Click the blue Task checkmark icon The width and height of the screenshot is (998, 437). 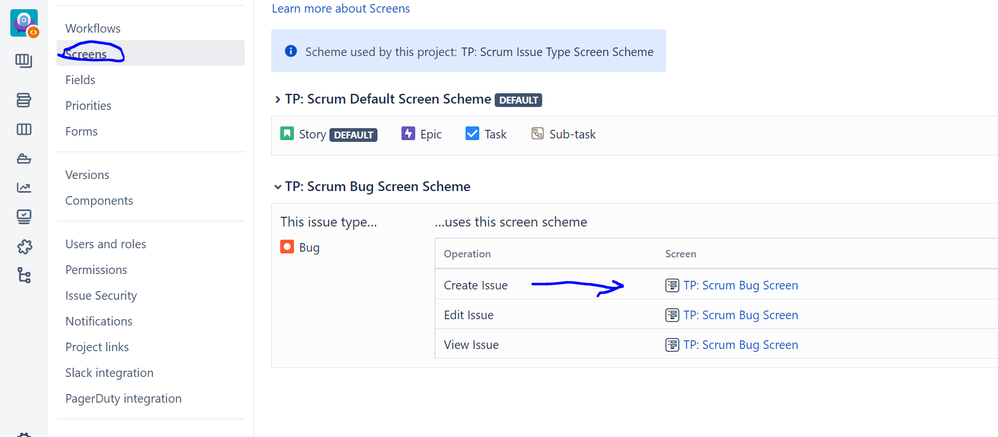point(472,134)
